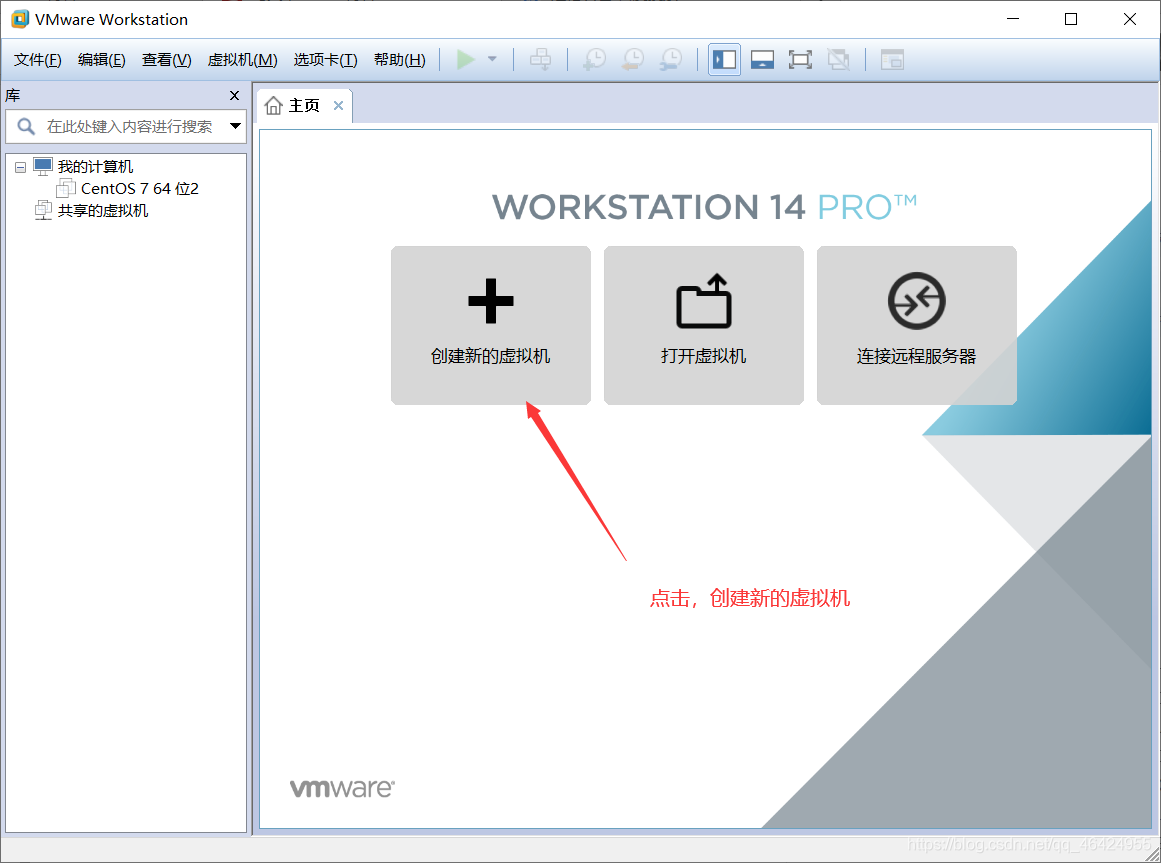Click the green power-on play button
This screenshot has height=863, width=1161.
point(466,59)
